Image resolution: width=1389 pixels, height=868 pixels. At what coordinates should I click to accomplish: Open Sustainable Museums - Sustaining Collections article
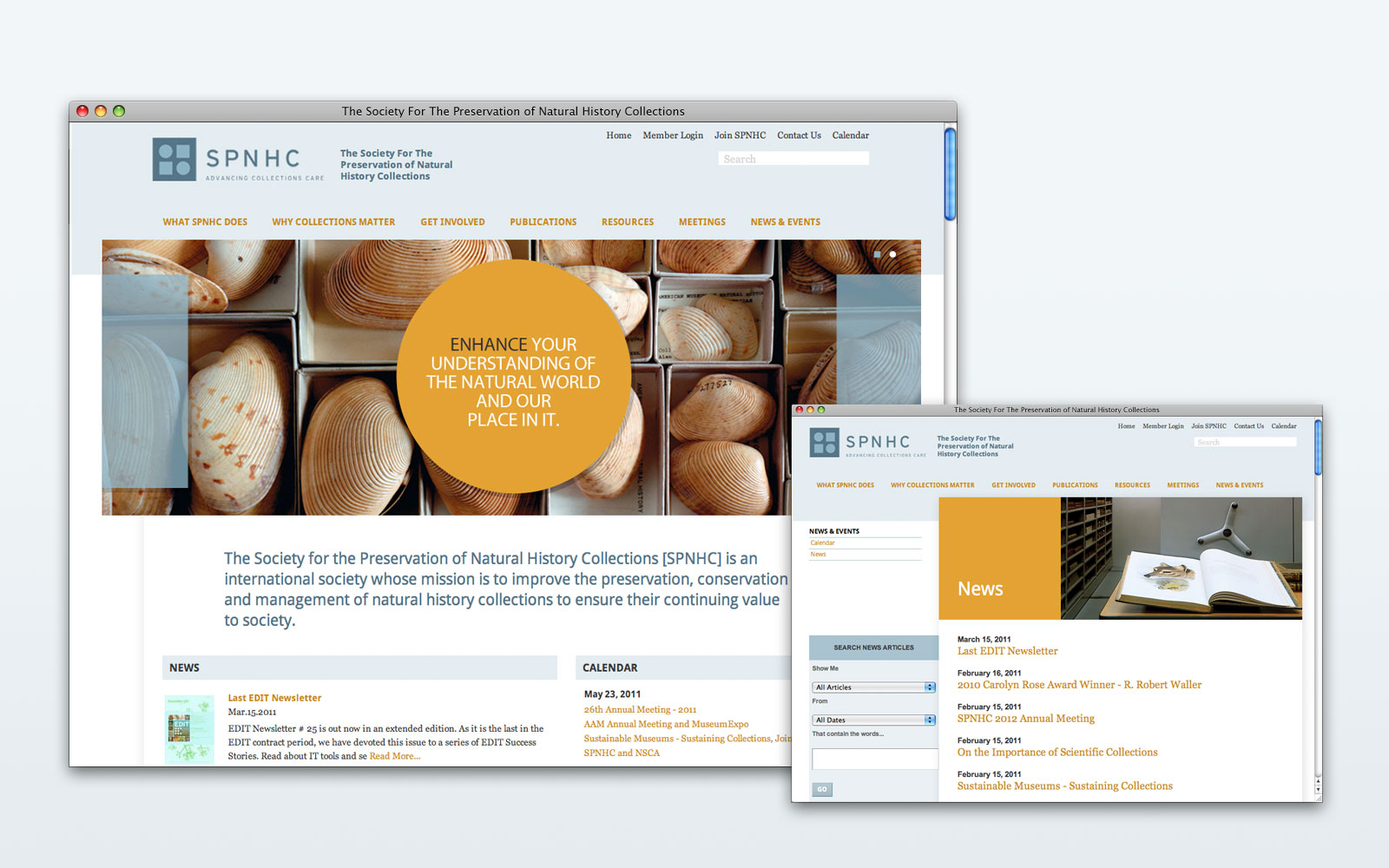1064,786
